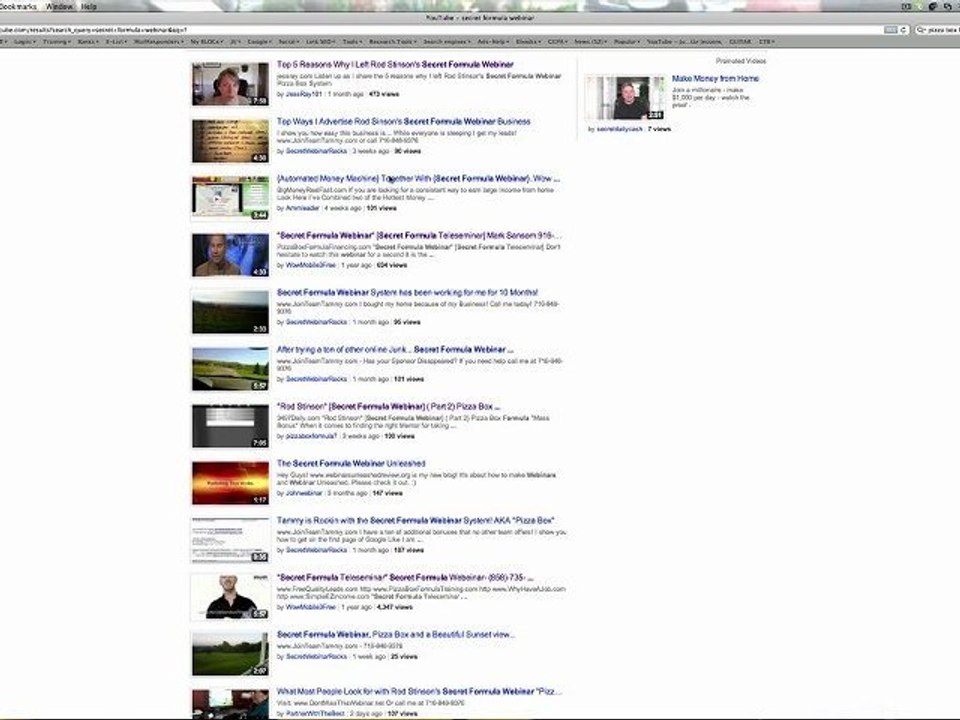Expand the News bookmarks folder
Viewport: 960px width, 720px height.
point(590,42)
